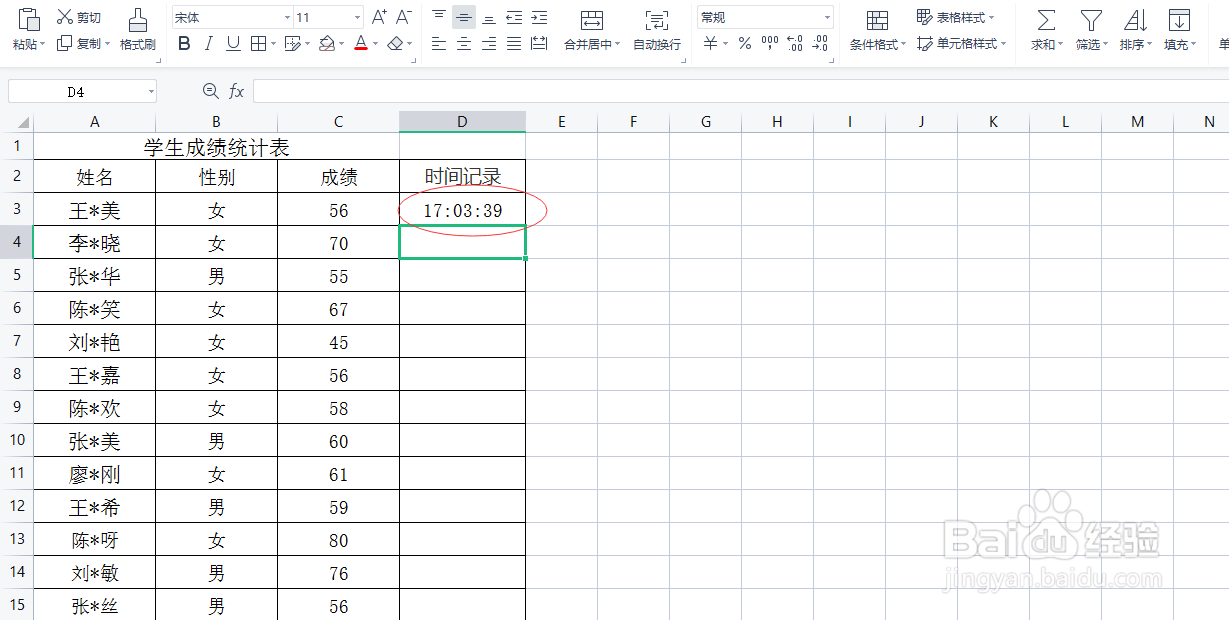
Task: Toggle underline formatting
Action: (x=233, y=43)
